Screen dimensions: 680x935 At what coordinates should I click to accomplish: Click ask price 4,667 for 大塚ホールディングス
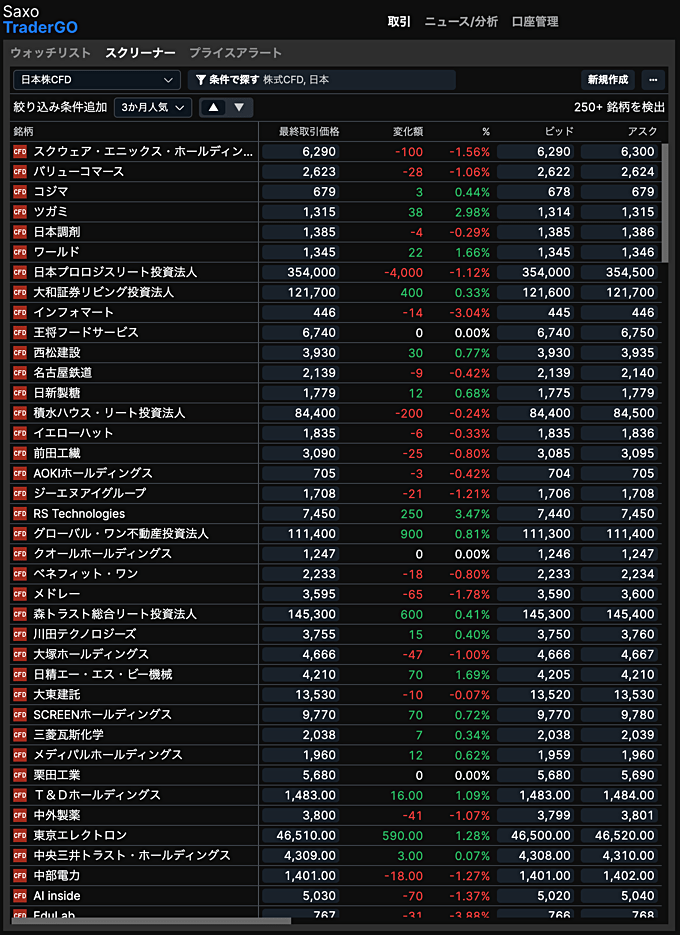point(619,655)
